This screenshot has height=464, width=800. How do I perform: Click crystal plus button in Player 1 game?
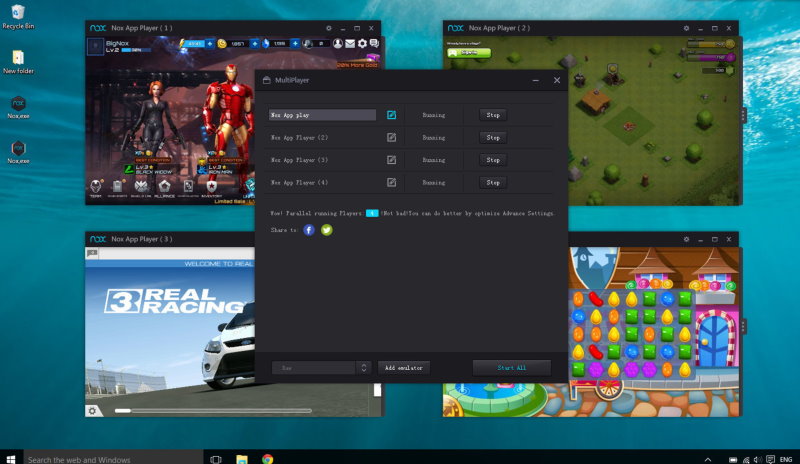[295, 43]
